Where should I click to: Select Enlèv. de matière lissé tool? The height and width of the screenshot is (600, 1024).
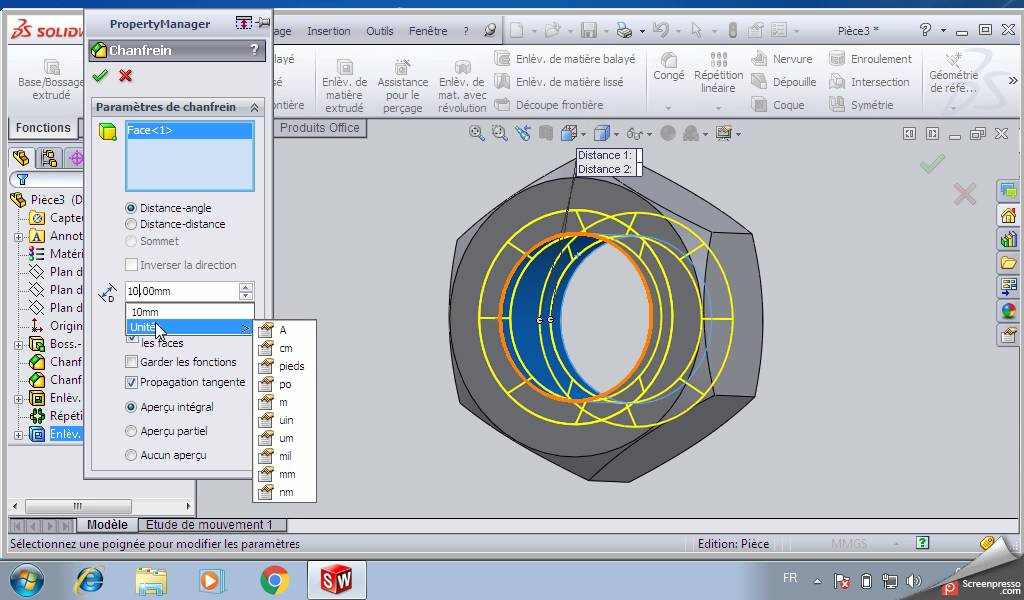[558, 82]
